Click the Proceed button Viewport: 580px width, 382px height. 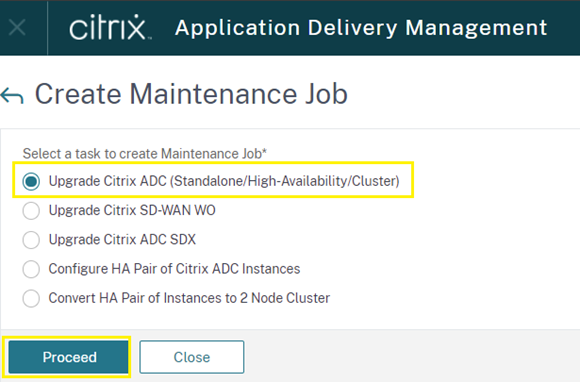[x=68, y=357]
